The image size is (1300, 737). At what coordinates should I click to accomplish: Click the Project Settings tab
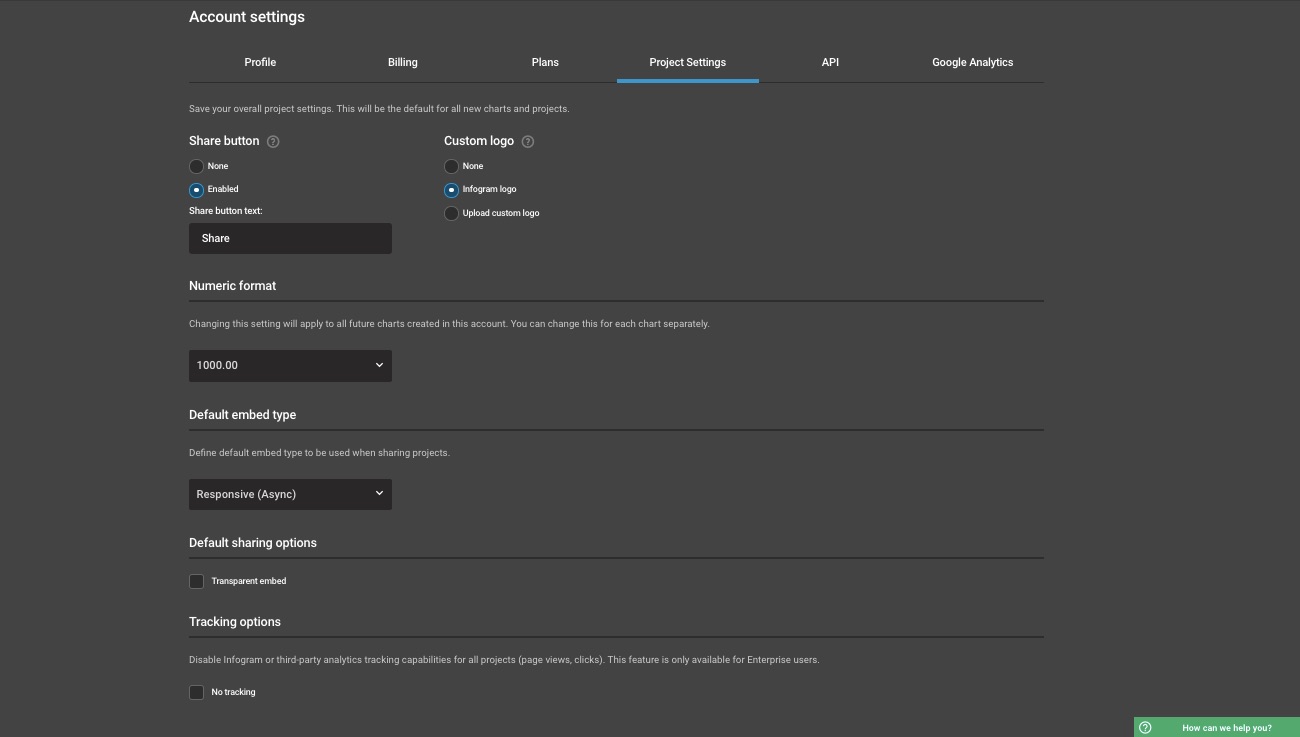point(688,62)
